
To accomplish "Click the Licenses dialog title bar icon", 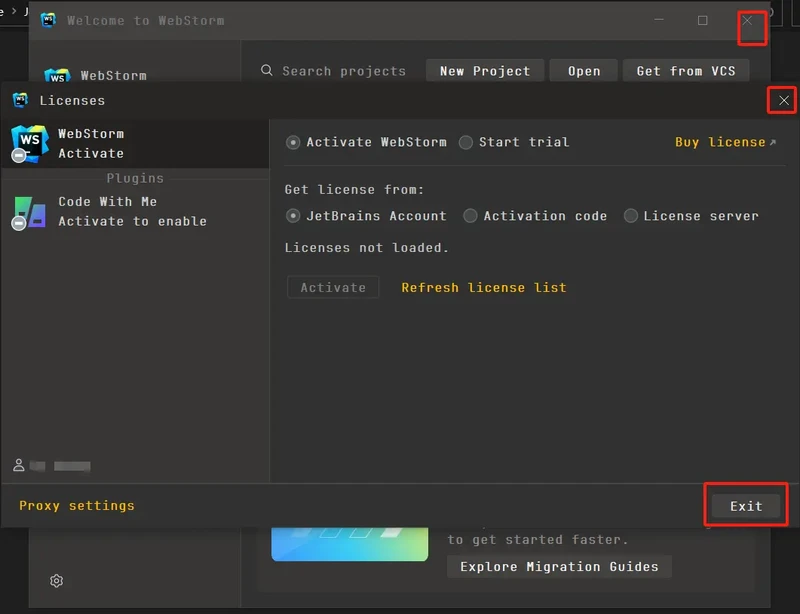I will tap(20, 100).
